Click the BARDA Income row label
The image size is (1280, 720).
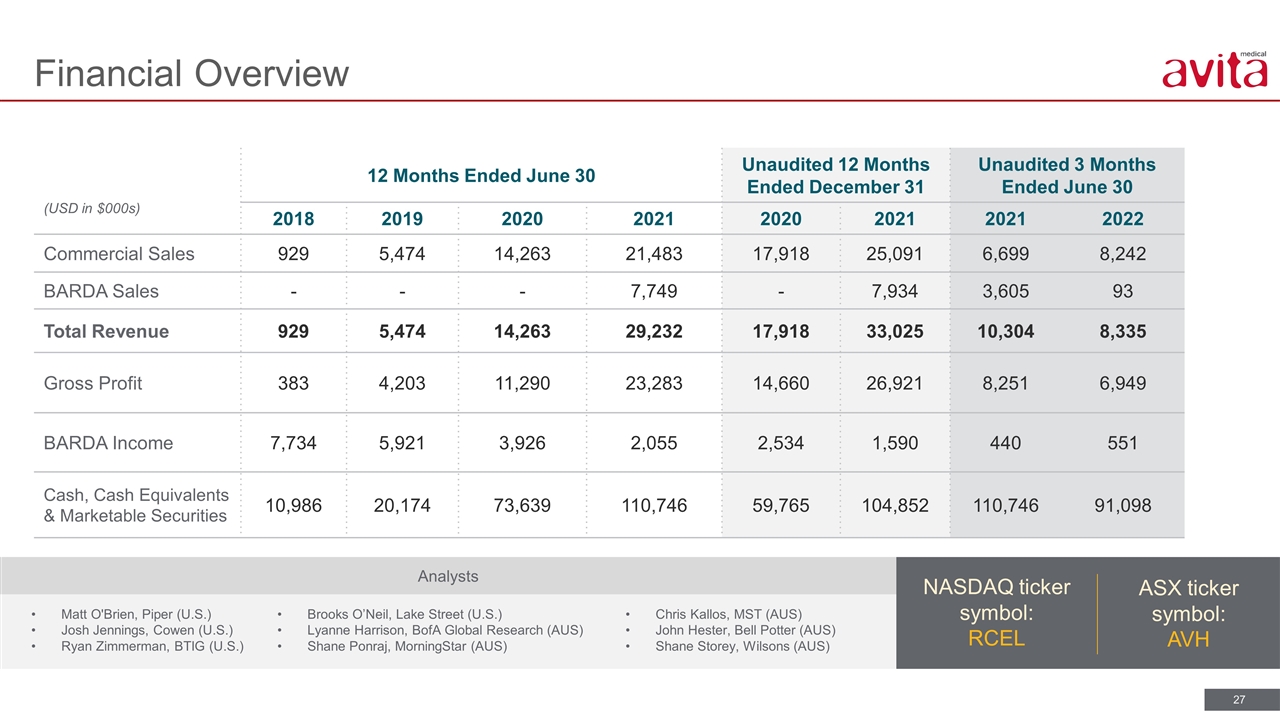[108, 443]
